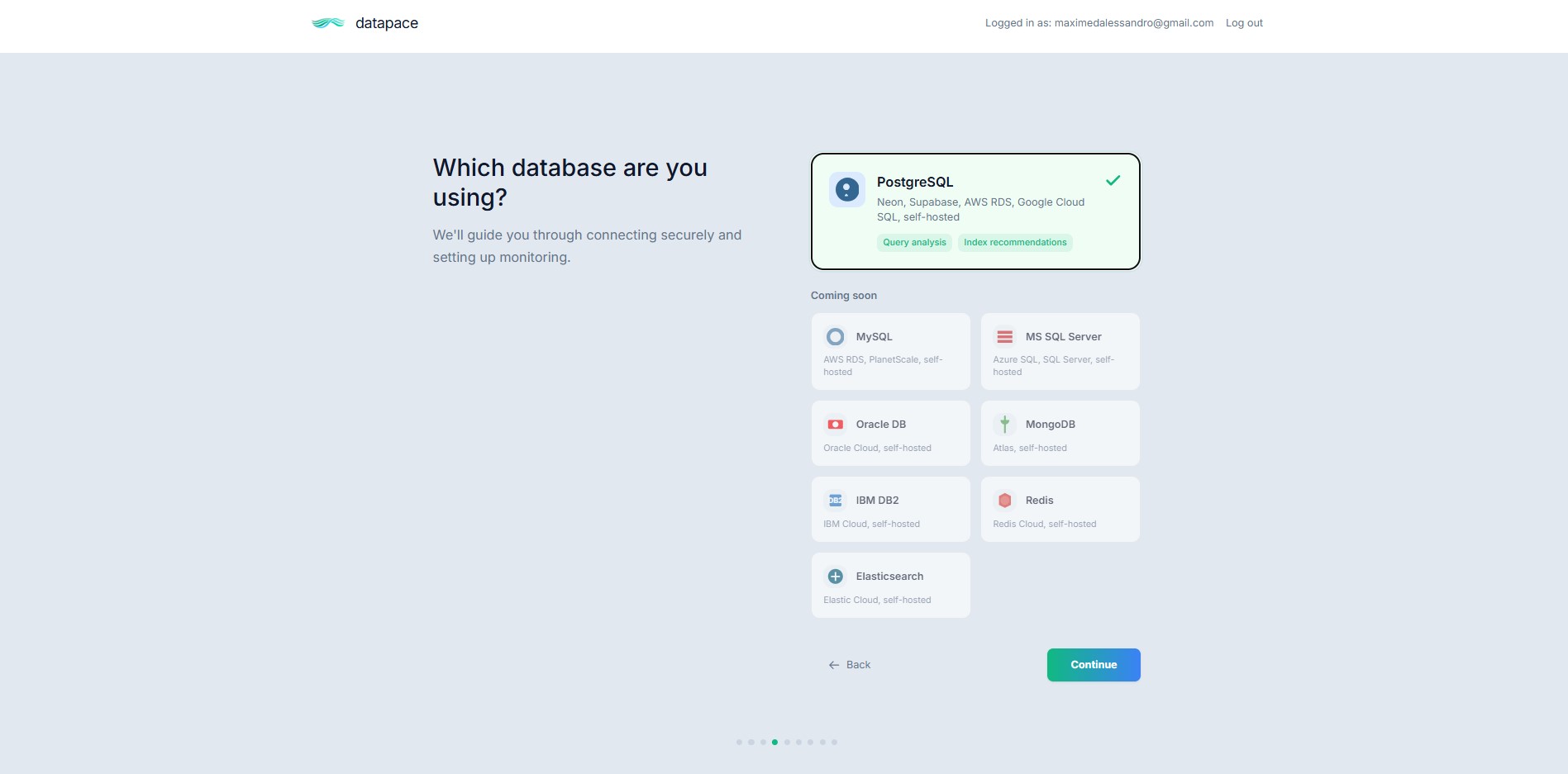The width and height of the screenshot is (1568, 774).
Task: Click the MySQL circle icon
Action: coord(836,336)
